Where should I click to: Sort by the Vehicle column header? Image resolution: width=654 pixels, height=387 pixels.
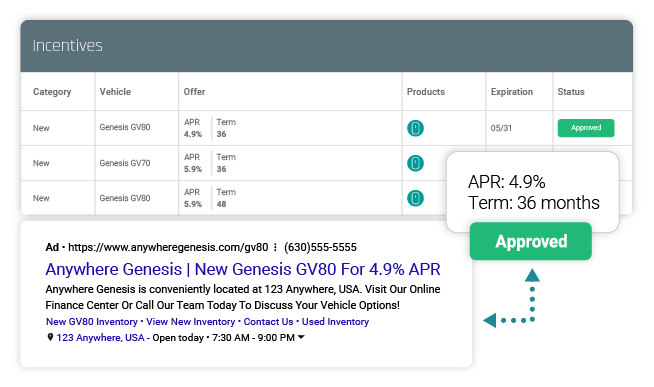115,92
